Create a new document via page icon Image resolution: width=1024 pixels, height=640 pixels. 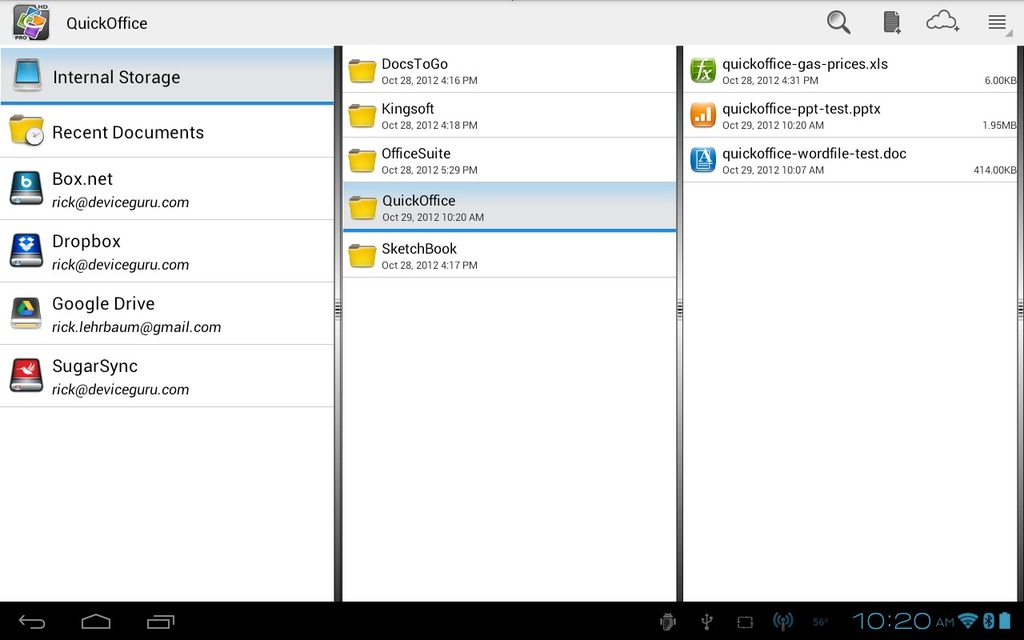(x=891, y=22)
